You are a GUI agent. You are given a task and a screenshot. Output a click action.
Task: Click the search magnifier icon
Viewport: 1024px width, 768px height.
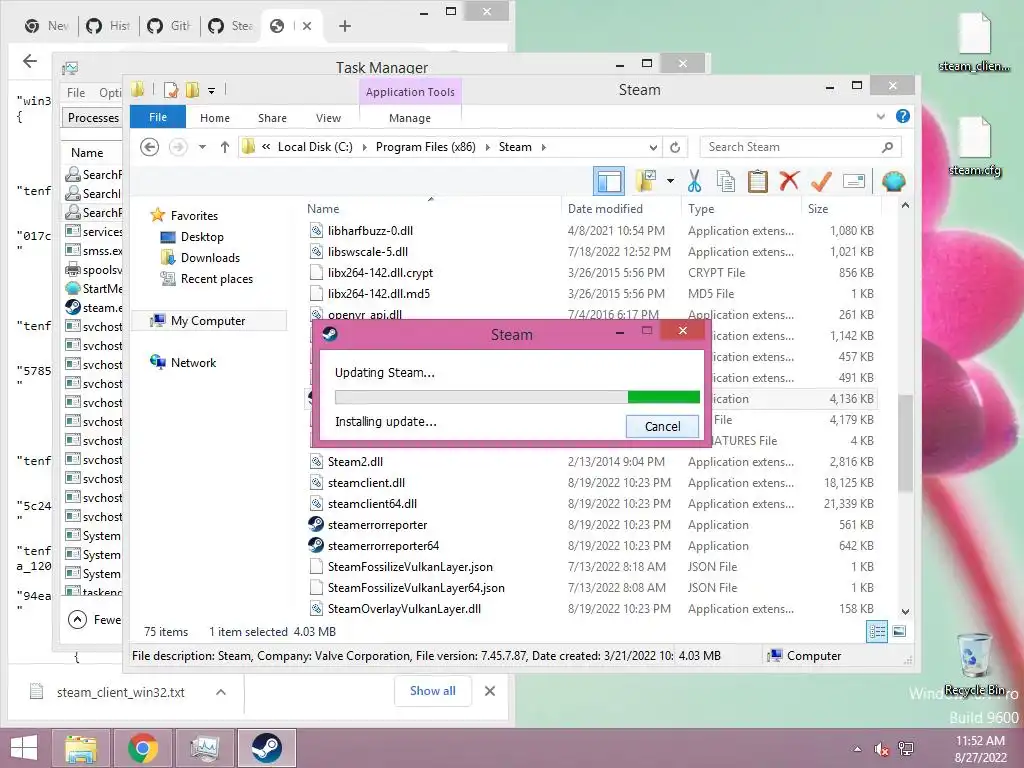887,147
